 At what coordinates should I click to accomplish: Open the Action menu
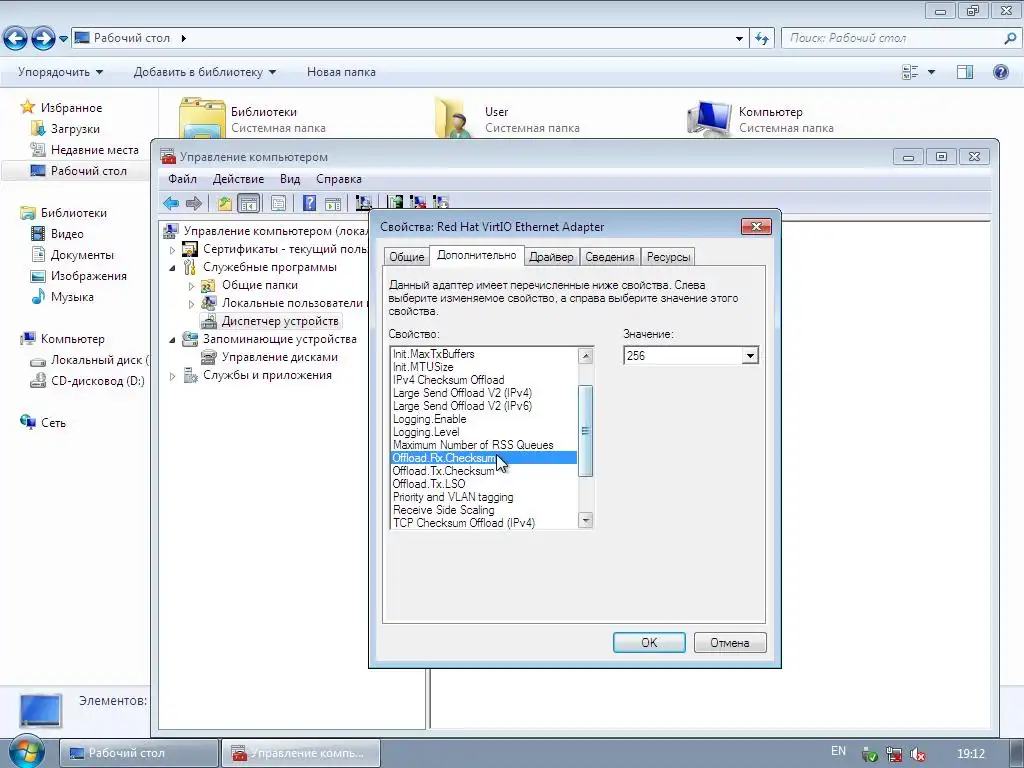click(x=238, y=179)
